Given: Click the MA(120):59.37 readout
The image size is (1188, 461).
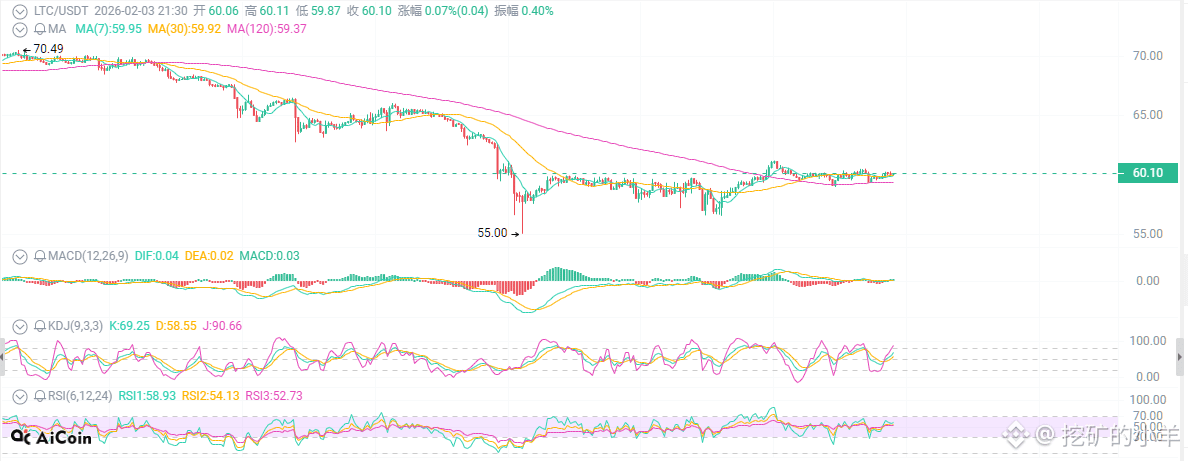Looking at the screenshot, I should [x=265, y=30].
